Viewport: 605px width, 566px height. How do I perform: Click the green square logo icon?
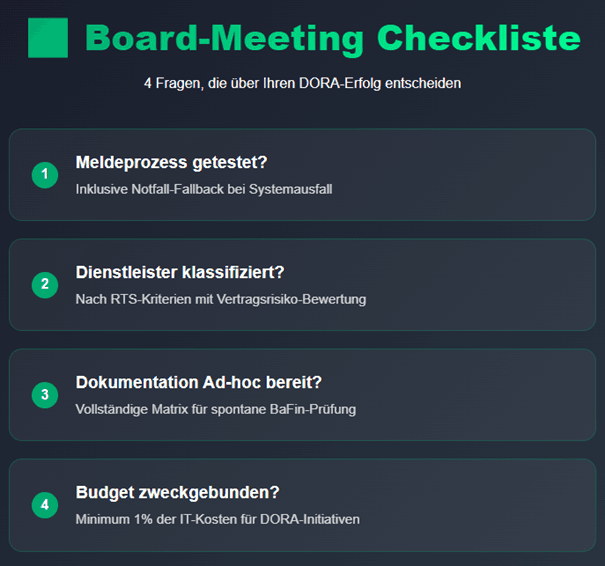tap(47, 38)
